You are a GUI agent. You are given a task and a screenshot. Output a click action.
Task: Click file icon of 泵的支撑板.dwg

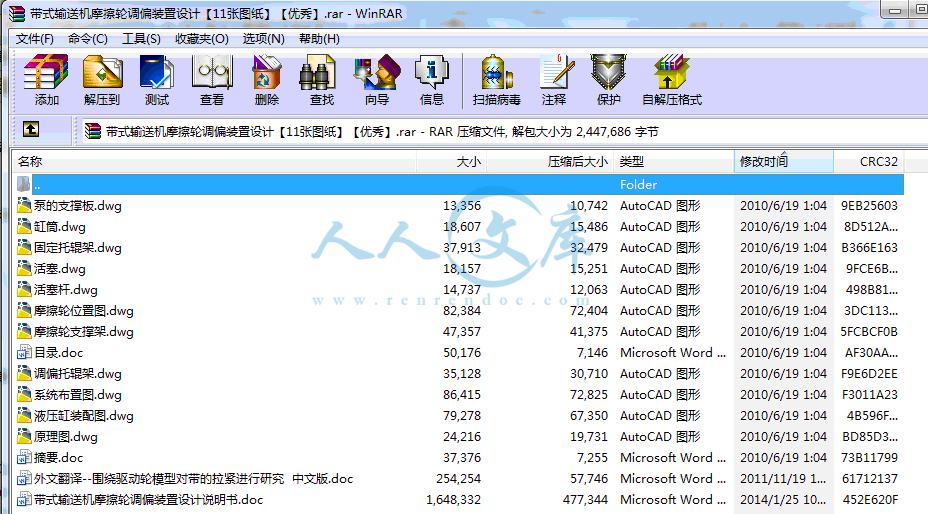(24, 205)
